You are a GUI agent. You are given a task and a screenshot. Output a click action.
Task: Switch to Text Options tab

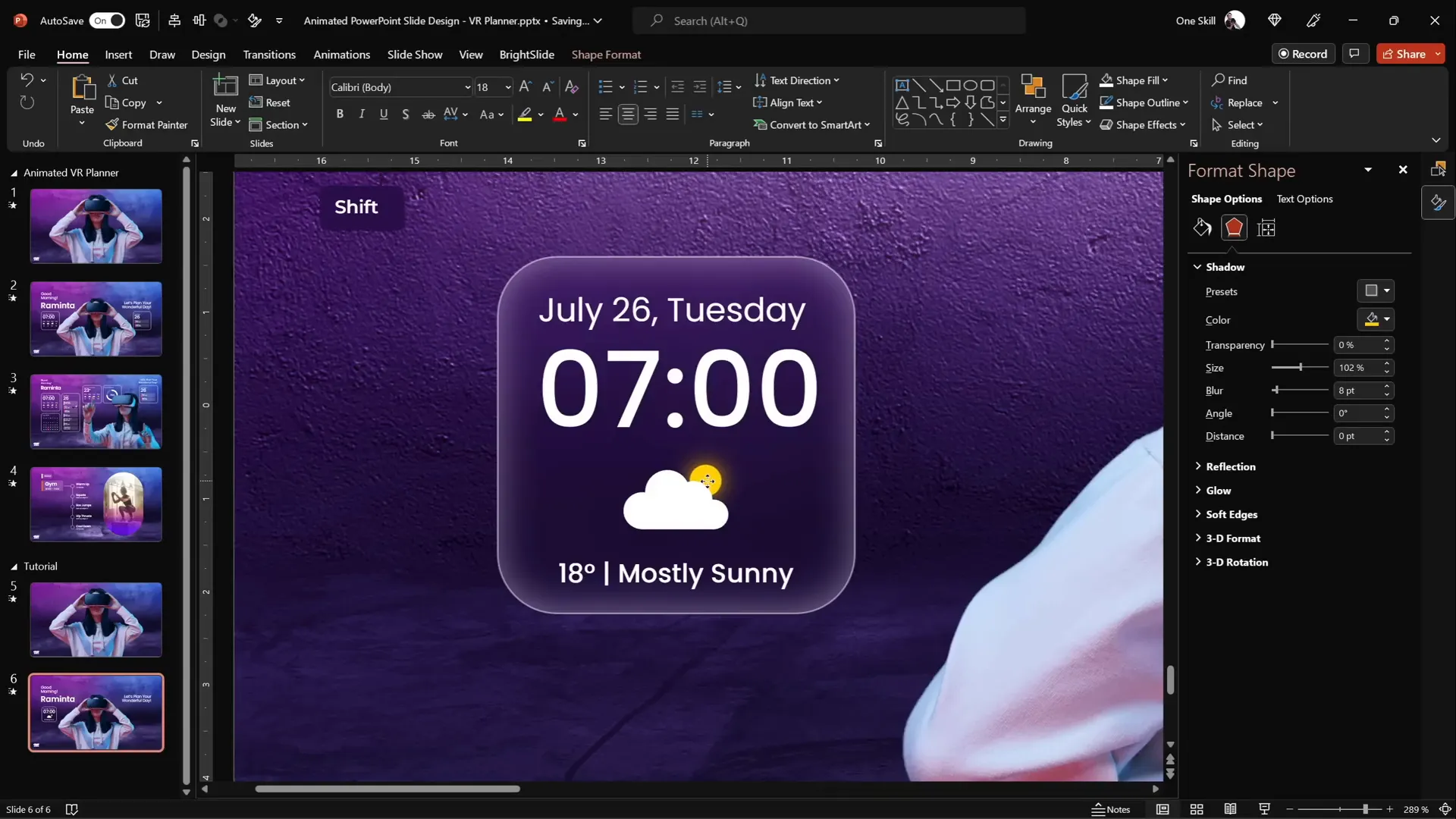coord(1304,199)
